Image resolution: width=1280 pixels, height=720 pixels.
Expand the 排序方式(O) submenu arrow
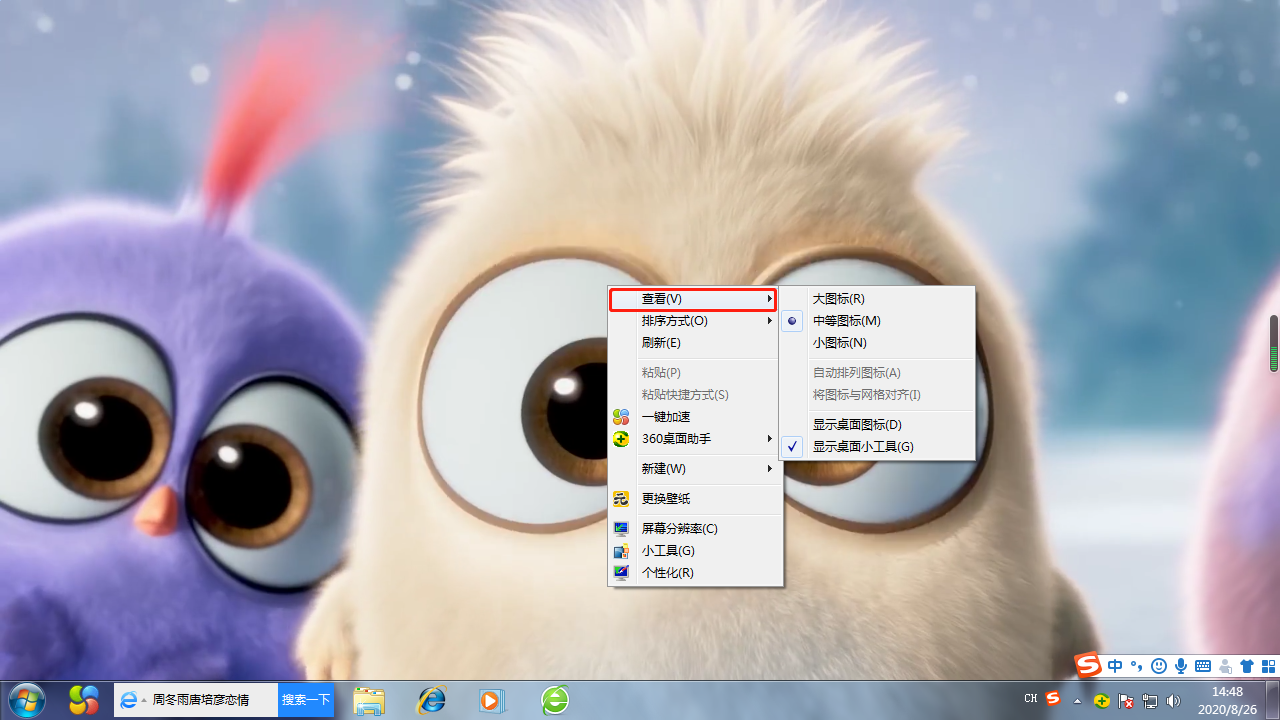coord(770,321)
